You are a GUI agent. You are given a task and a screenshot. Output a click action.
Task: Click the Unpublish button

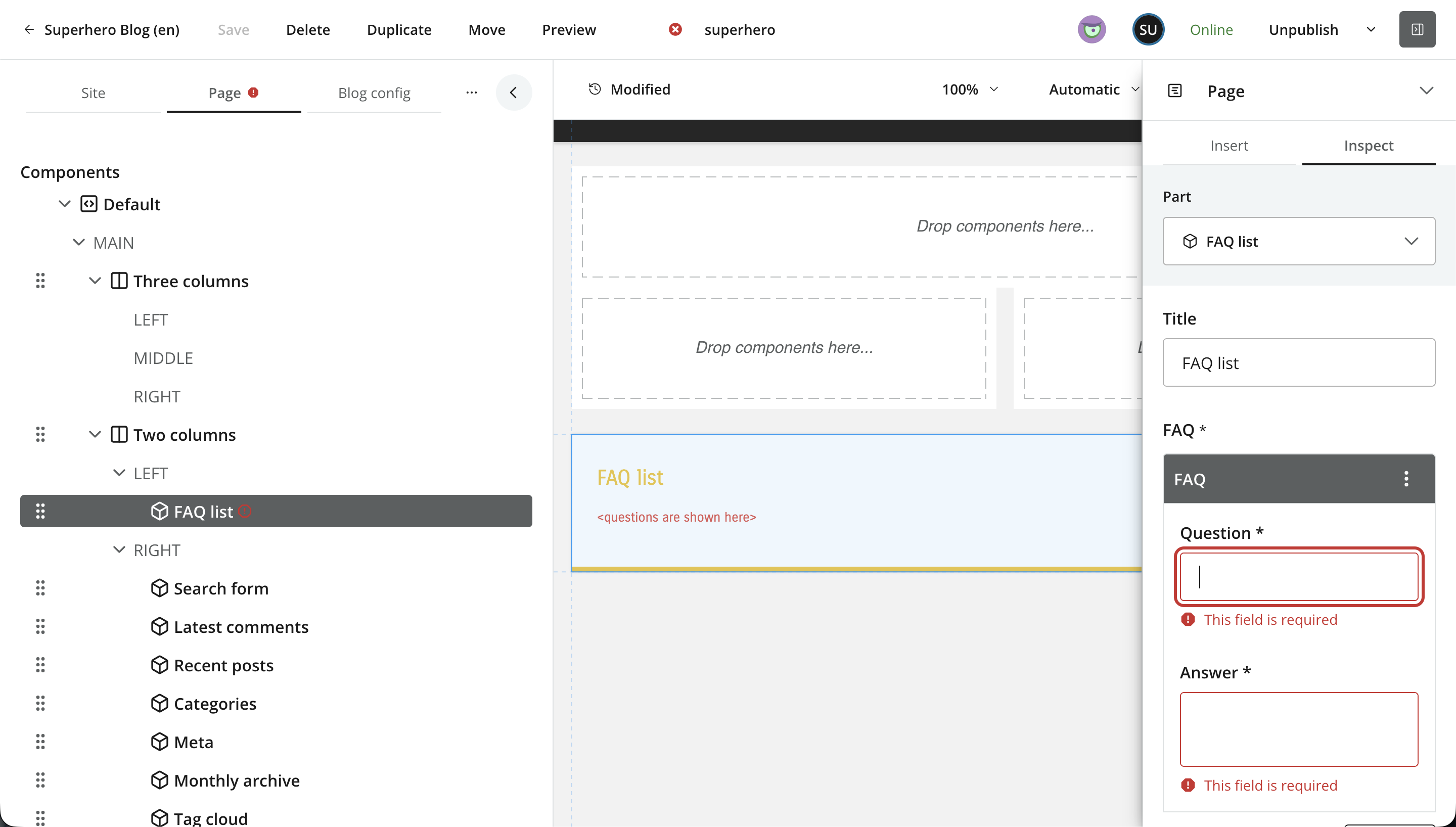pyautogui.click(x=1303, y=29)
